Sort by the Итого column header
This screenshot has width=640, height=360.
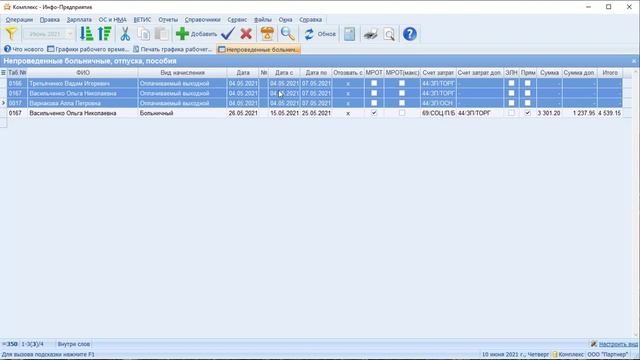point(610,73)
